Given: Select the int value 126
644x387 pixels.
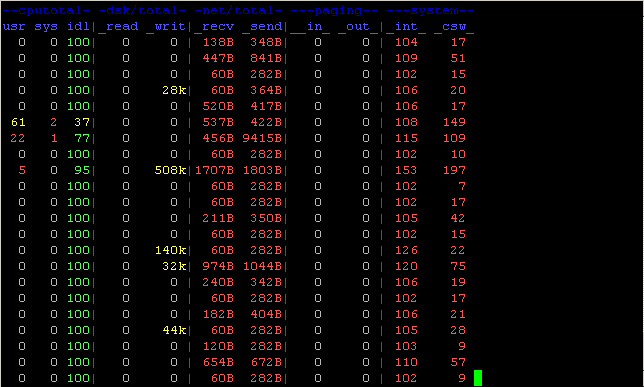Looking at the screenshot, I should 406,250.
